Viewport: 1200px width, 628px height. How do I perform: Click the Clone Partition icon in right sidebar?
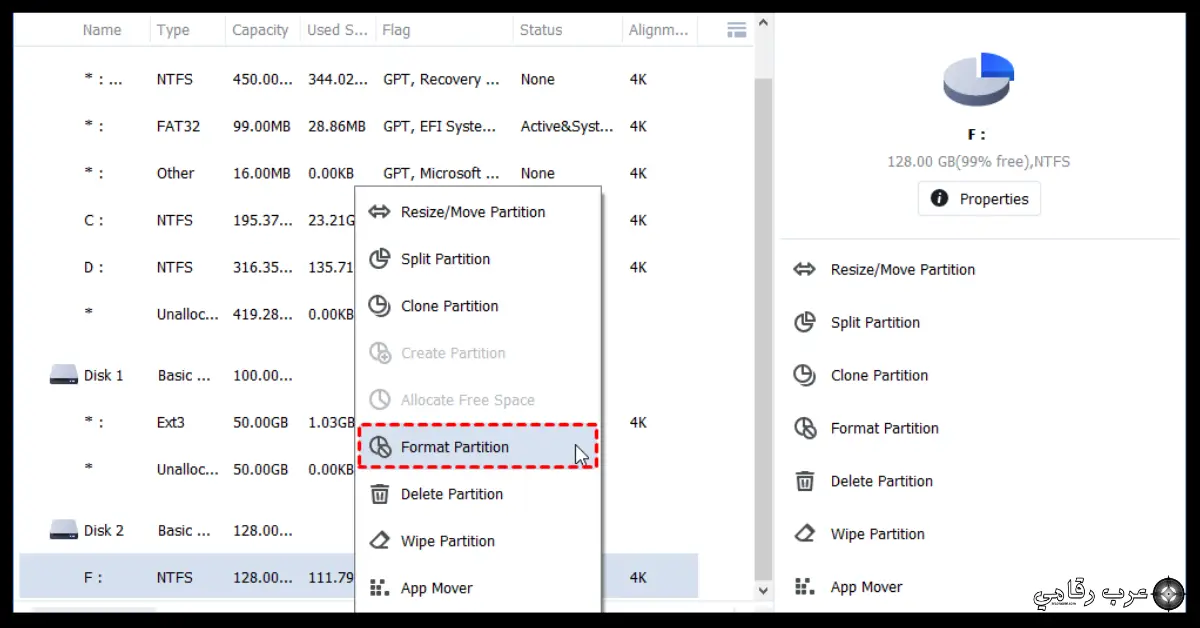pos(804,375)
